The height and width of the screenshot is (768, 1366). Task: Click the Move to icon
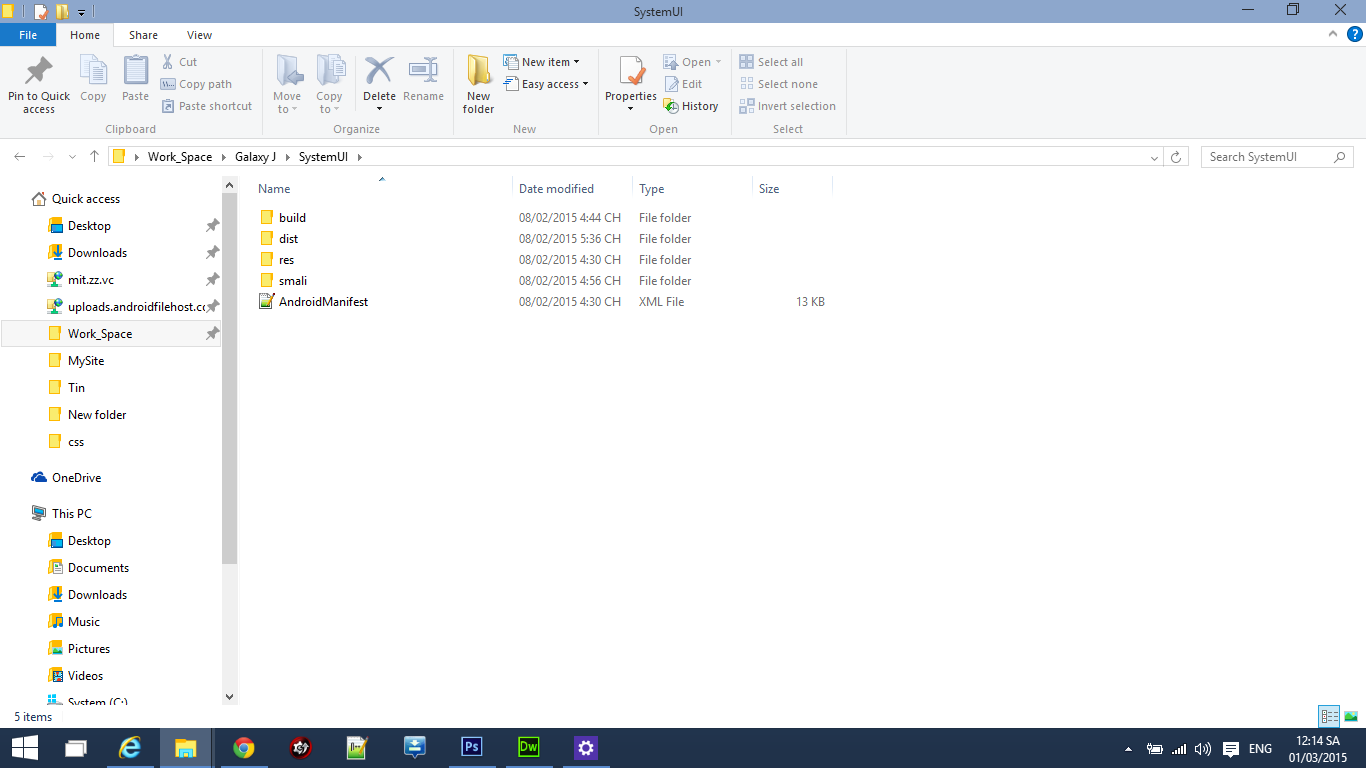pos(288,71)
